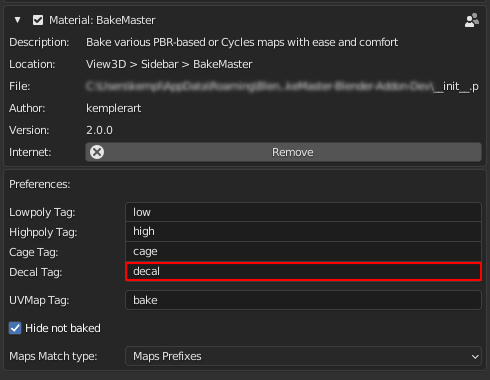Disable the Material: BakeMaster add-on checkbox
Screen dimensions: 490x380
click(38, 20)
